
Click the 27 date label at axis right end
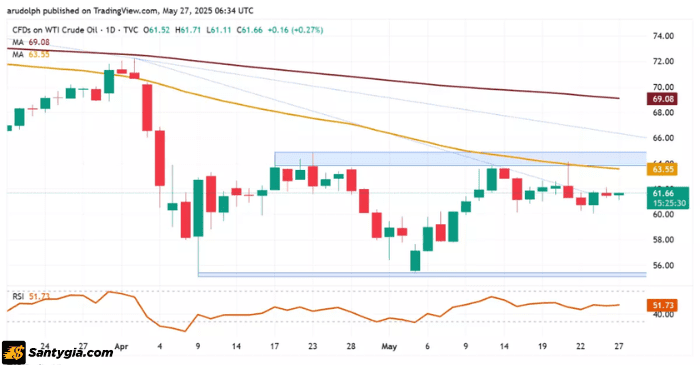[618, 346]
